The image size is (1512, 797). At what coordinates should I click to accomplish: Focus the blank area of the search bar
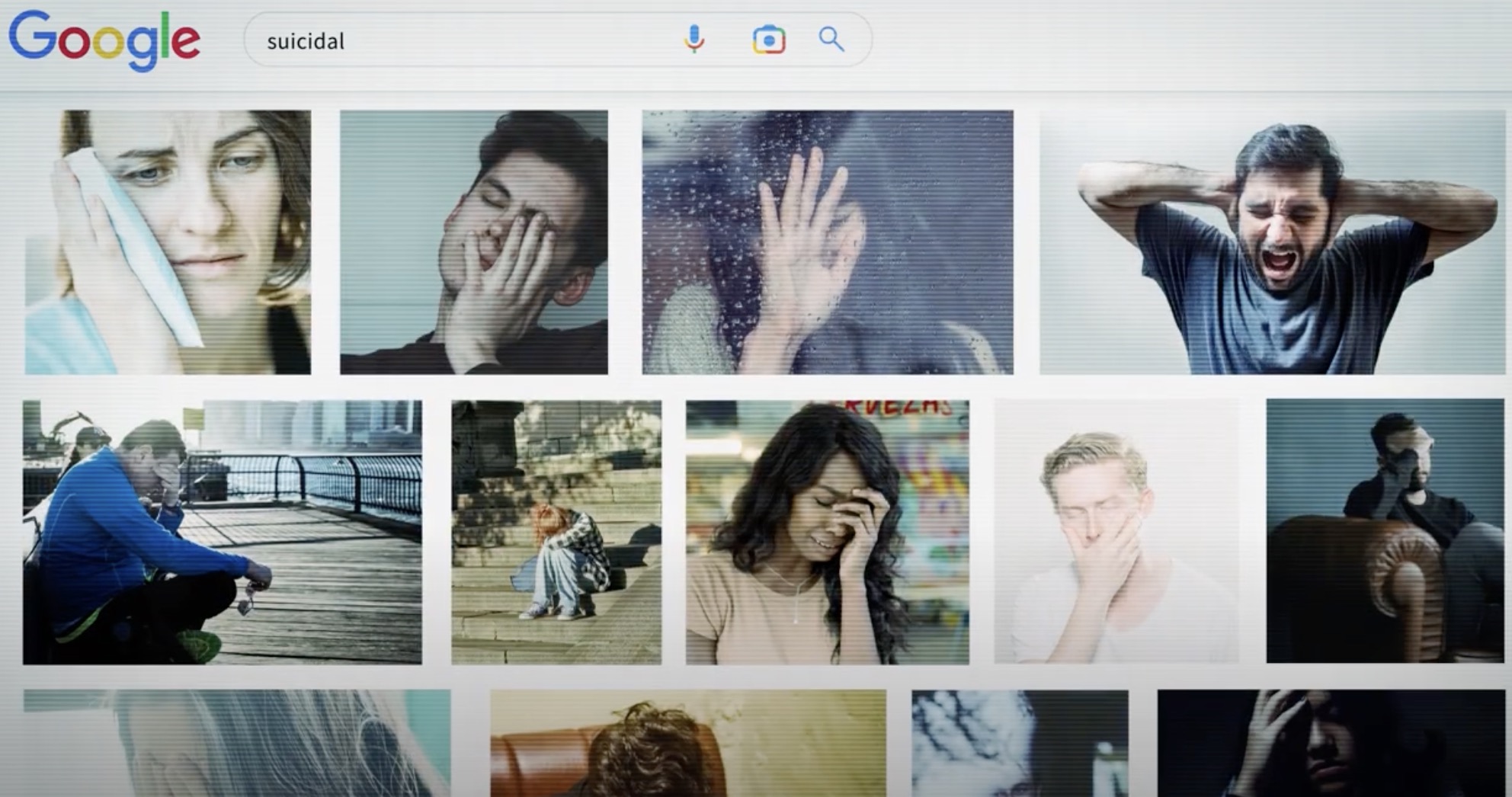(x=503, y=40)
